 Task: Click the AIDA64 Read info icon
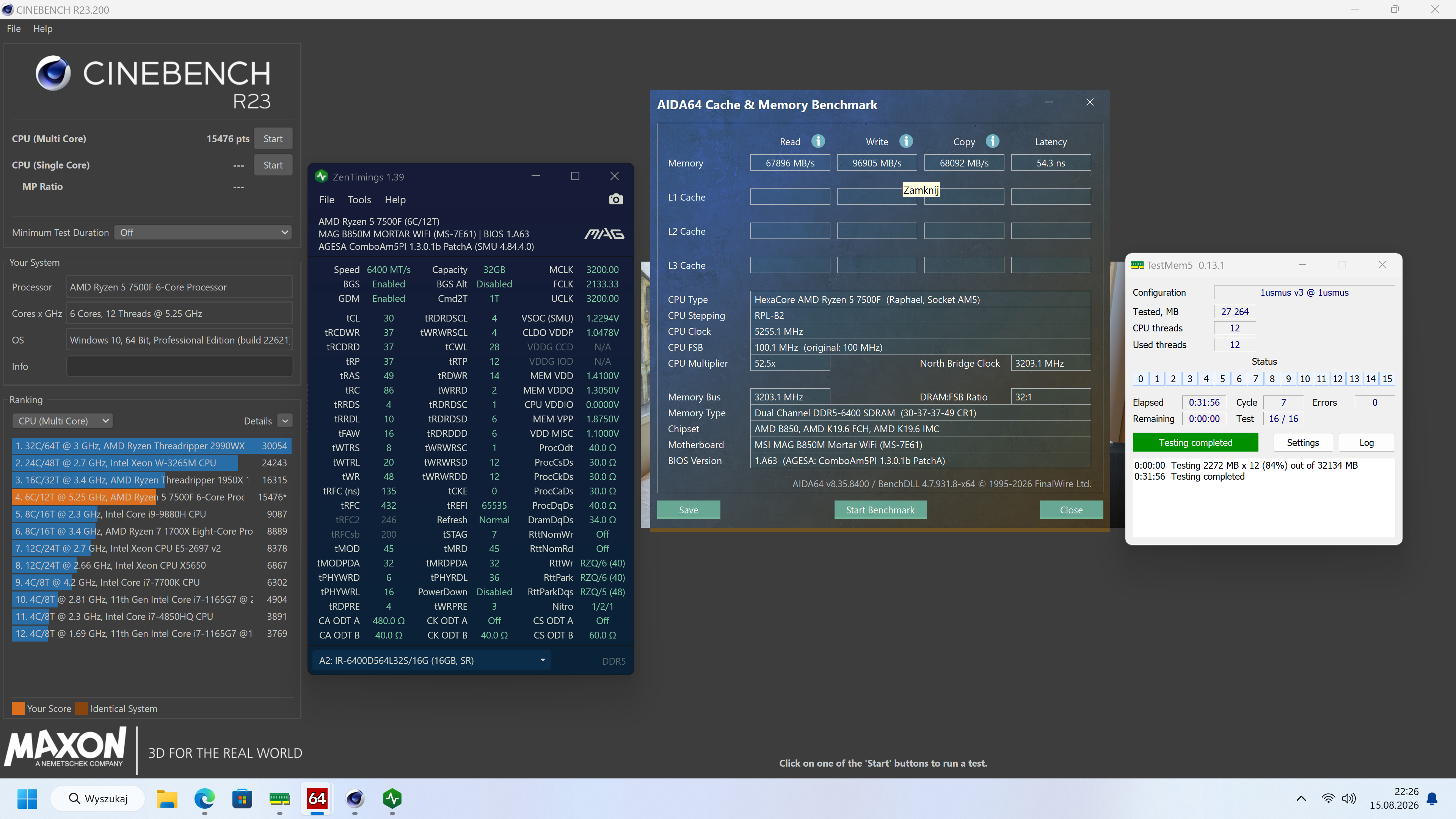(x=818, y=141)
